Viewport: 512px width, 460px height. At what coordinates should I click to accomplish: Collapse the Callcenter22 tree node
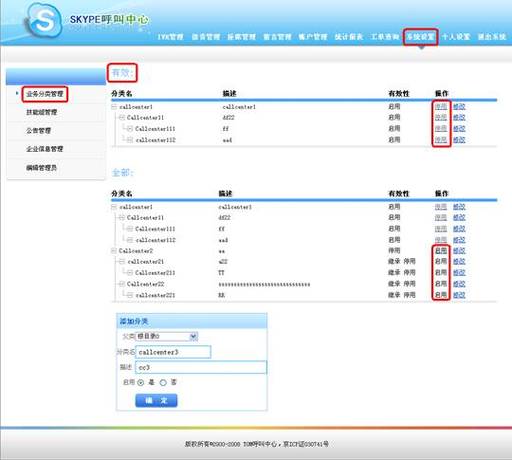[122, 284]
